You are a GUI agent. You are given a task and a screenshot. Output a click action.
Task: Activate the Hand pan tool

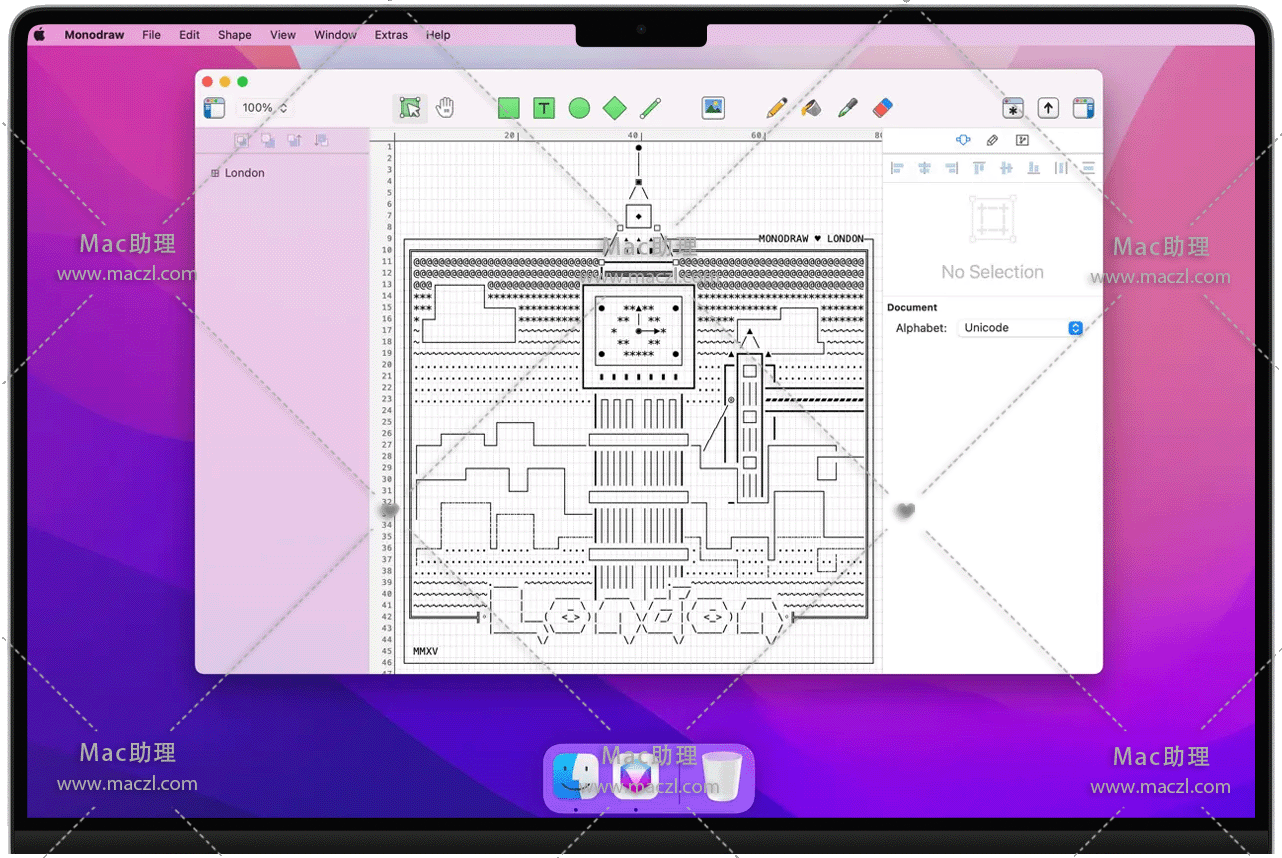tap(445, 108)
